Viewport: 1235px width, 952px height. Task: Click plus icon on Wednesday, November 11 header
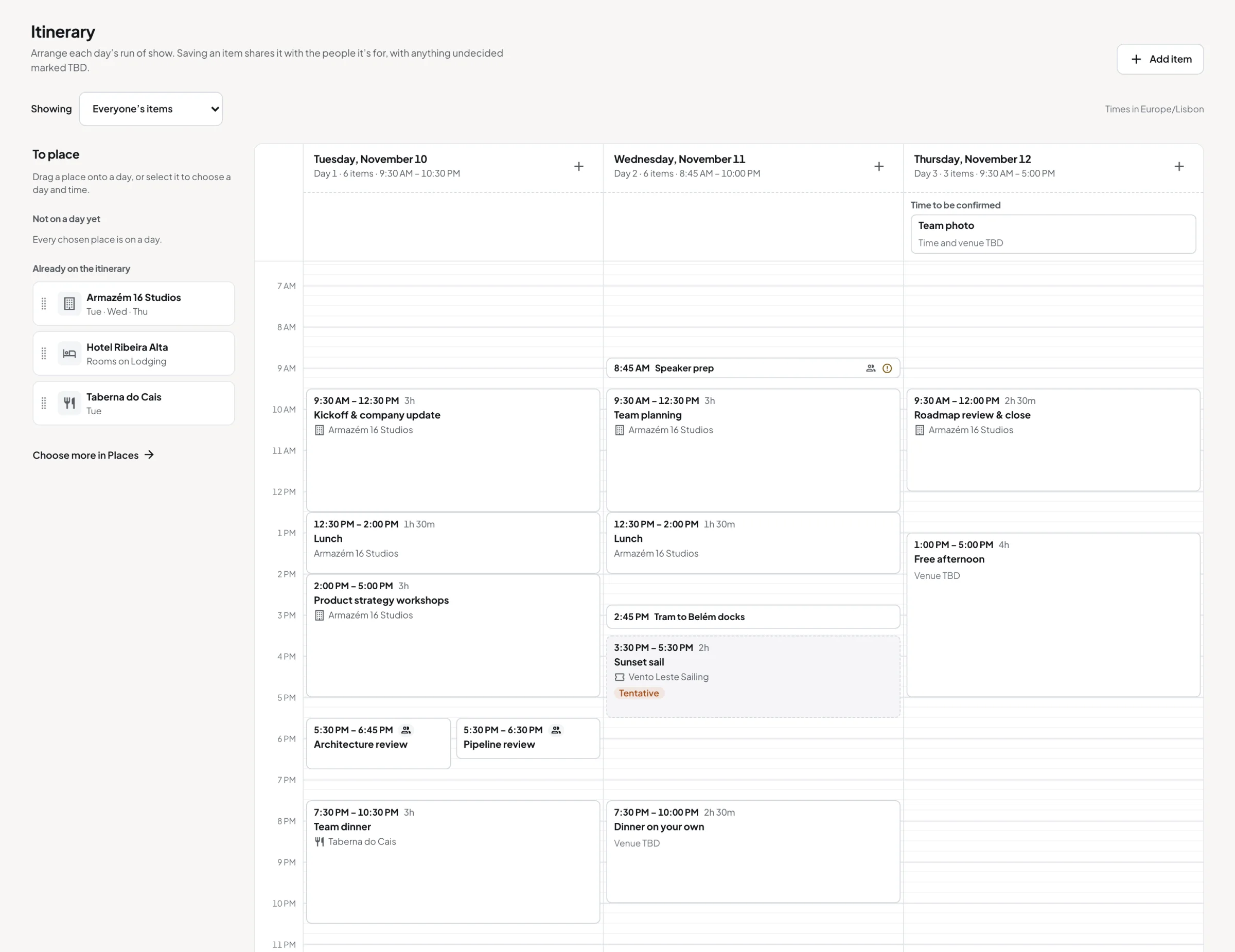[x=879, y=166]
